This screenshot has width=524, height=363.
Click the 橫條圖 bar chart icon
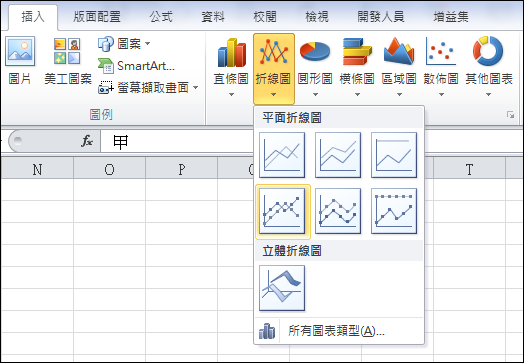tap(357, 51)
